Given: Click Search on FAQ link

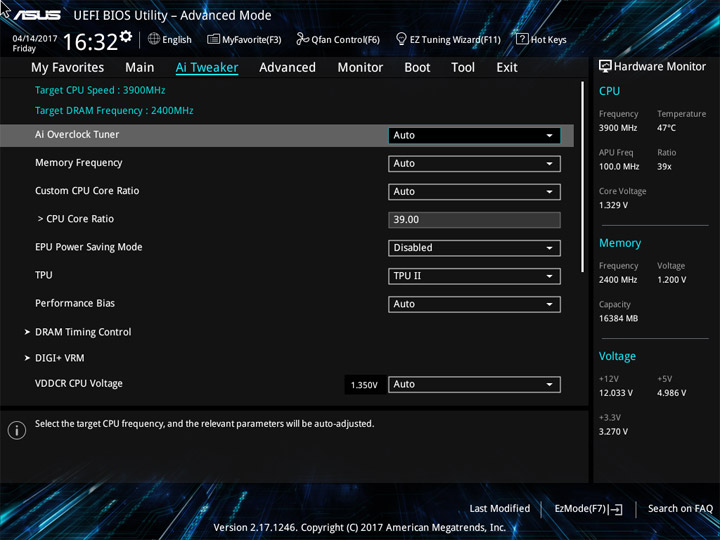Looking at the screenshot, I should (x=680, y=508).
